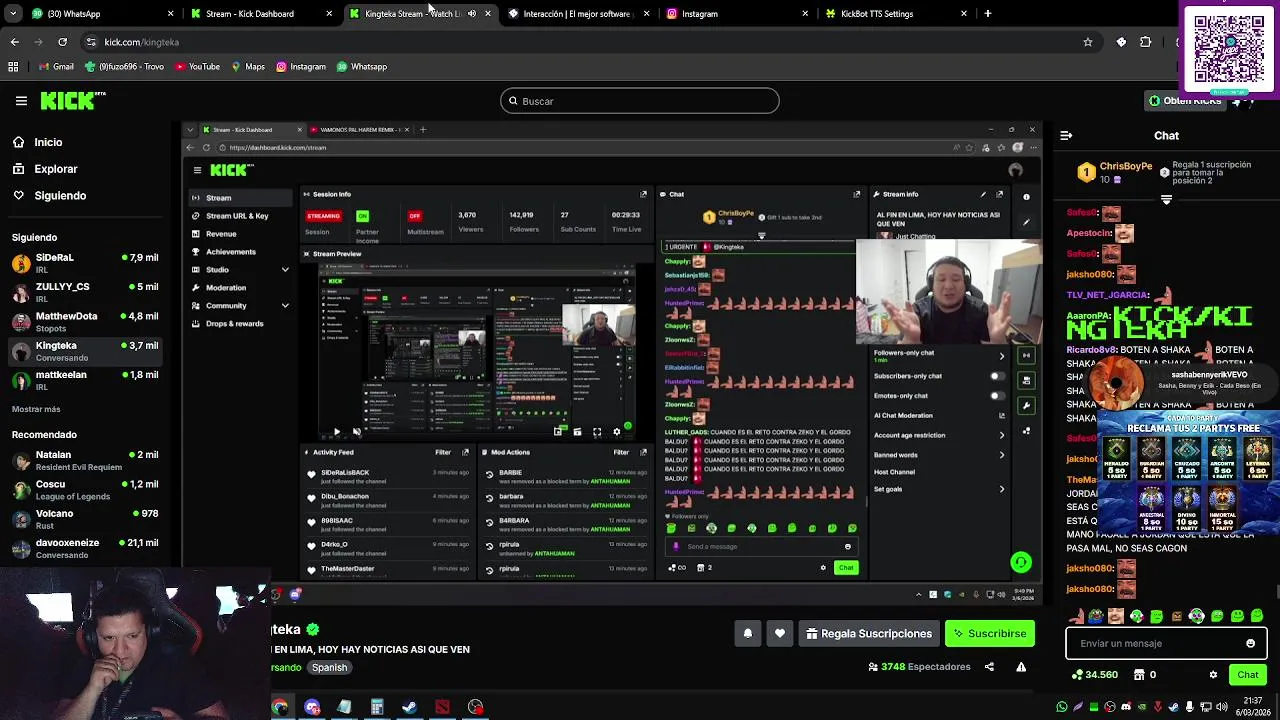The height and width of the screenshot is (720, 1280).
Task: Click the green Suscribirse button
Action: pyautogui.click(x=990, y=633)
